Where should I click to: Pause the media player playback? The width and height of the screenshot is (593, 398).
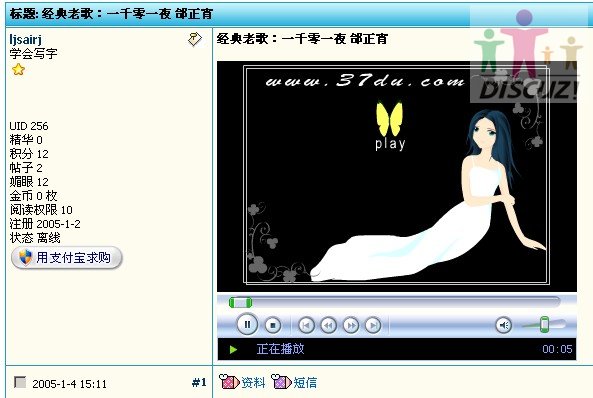247,325
